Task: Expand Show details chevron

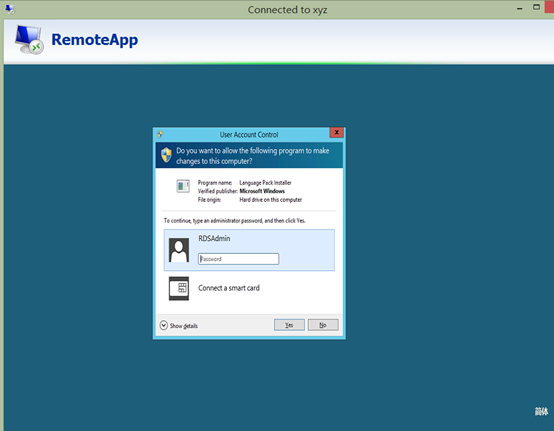Action: [164, 325]
